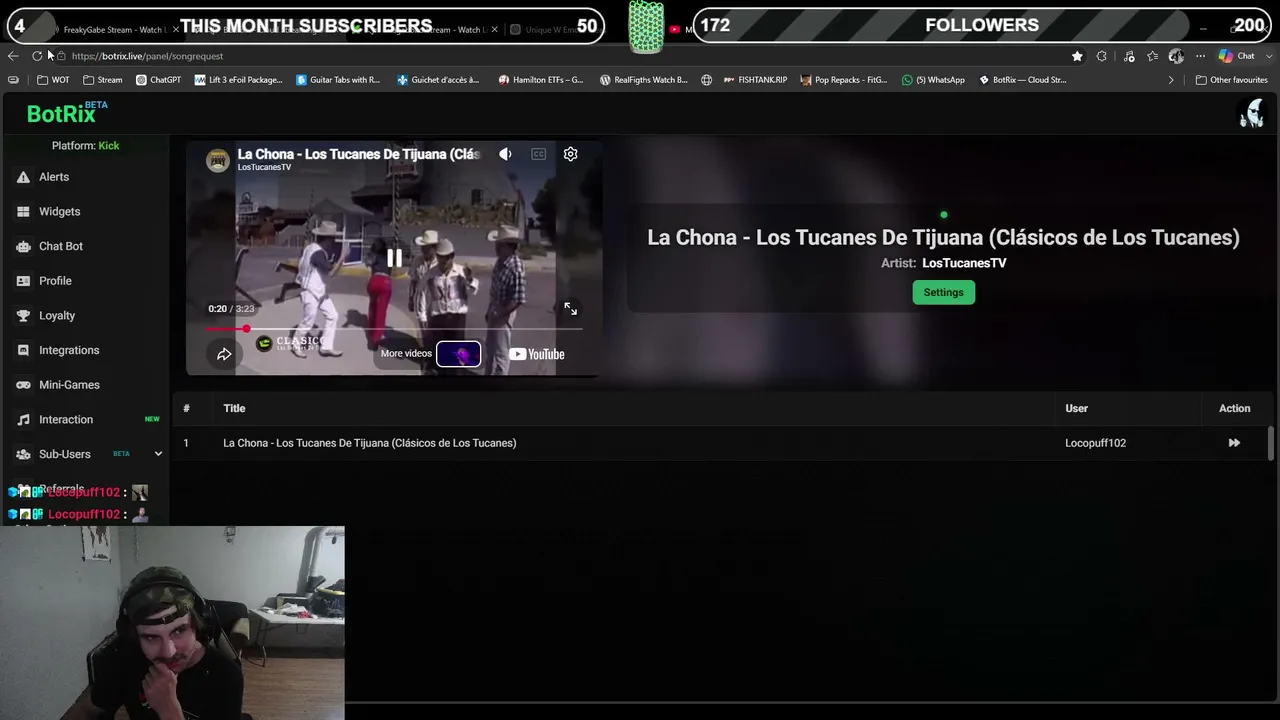1280x720 pixels.
Task: Open the ChatGPT bookmark
Action: click(x=158, y=80)
